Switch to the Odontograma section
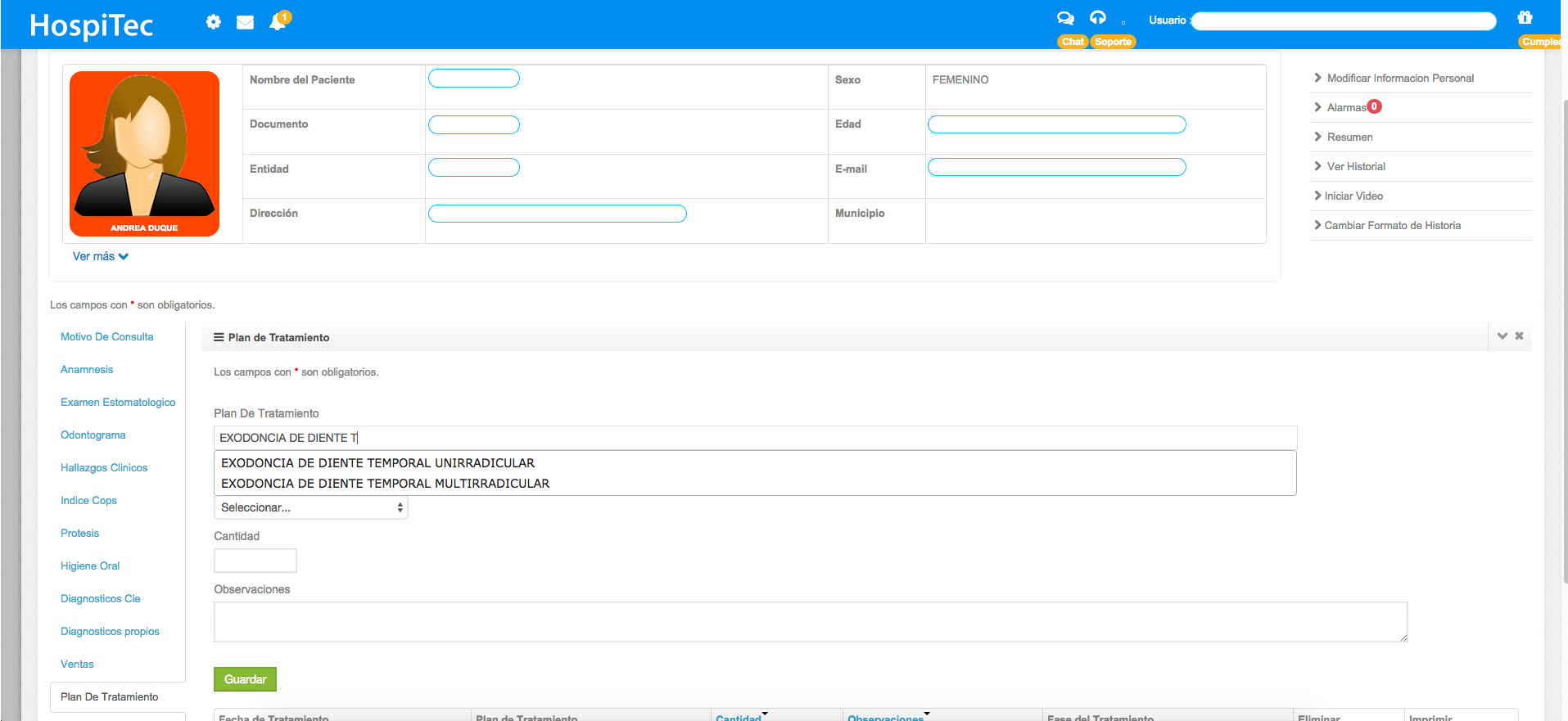 pos(93,435)
